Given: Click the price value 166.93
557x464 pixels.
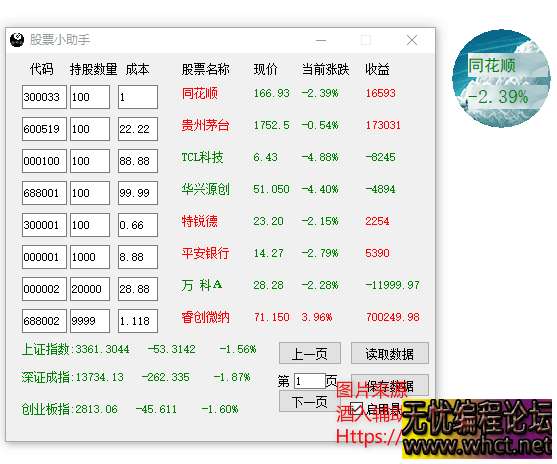Looking at the screenshot, I should coord(271,93).
